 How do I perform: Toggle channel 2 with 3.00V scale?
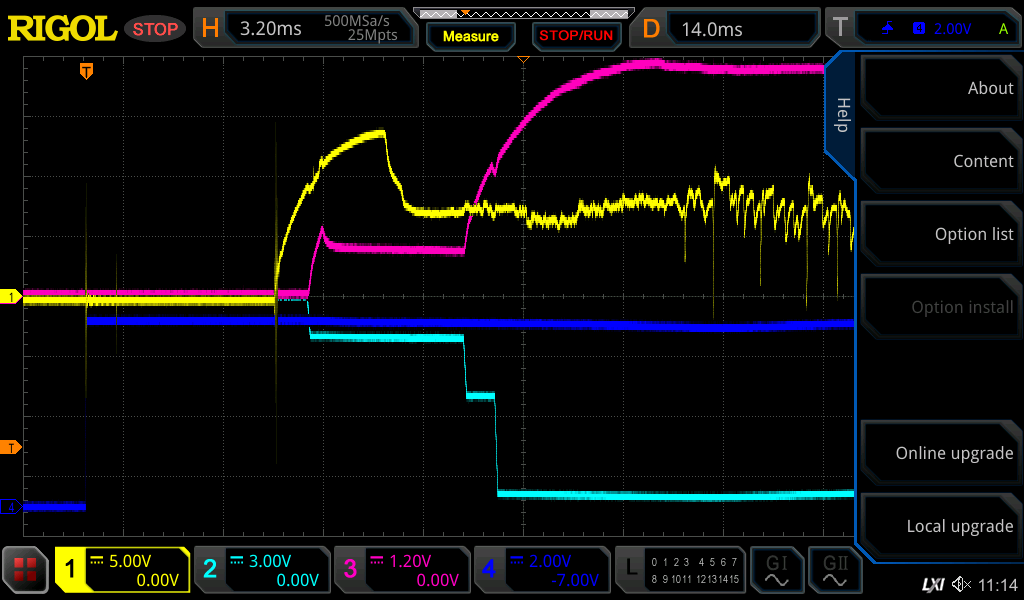262,570
